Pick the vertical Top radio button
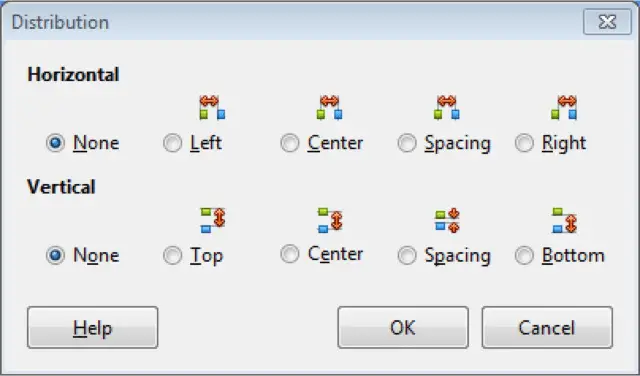 pyautogui.click(x=172, y=256)
